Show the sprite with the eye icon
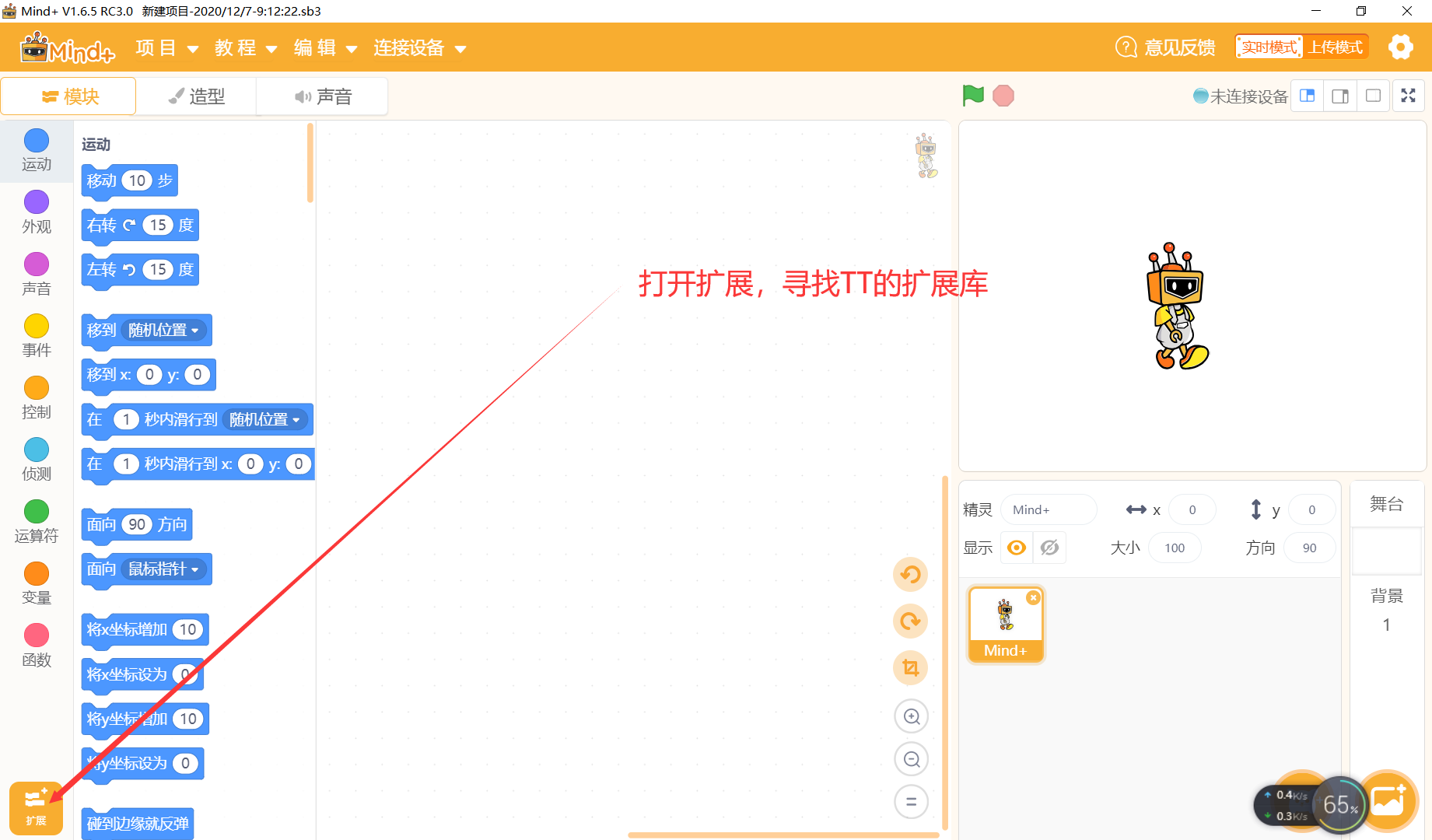The image size is (1432, 840). [x=1016, y=548]
